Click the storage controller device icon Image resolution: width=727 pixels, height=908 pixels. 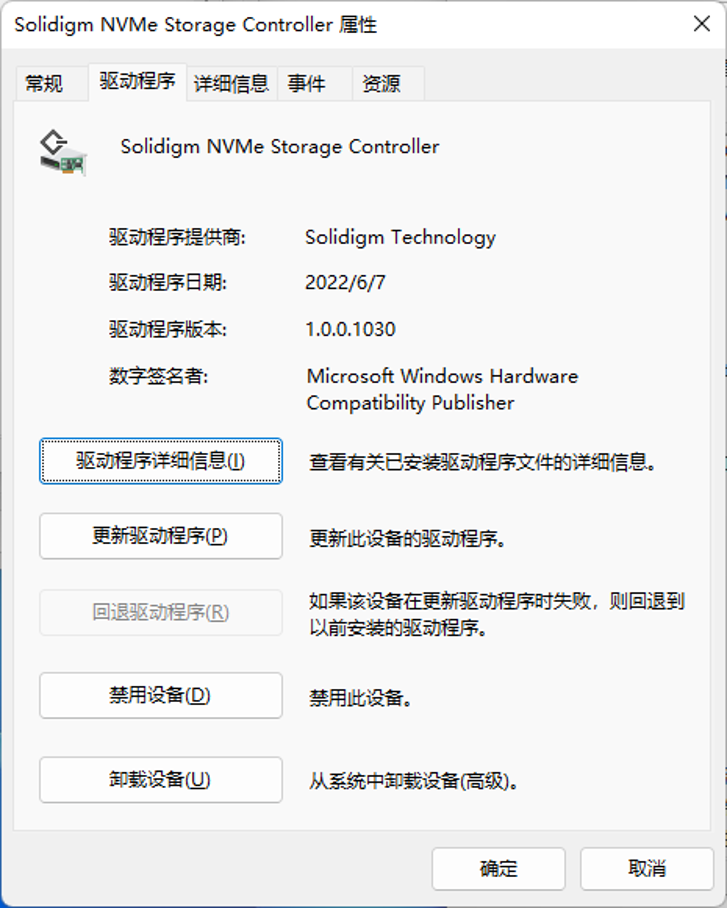(x=62, y=151)
